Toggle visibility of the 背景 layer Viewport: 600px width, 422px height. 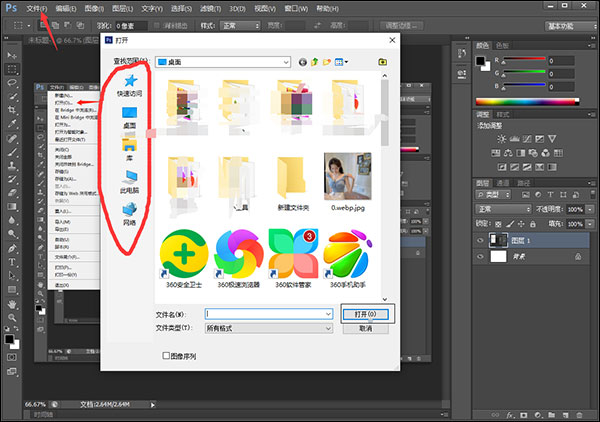482,257
